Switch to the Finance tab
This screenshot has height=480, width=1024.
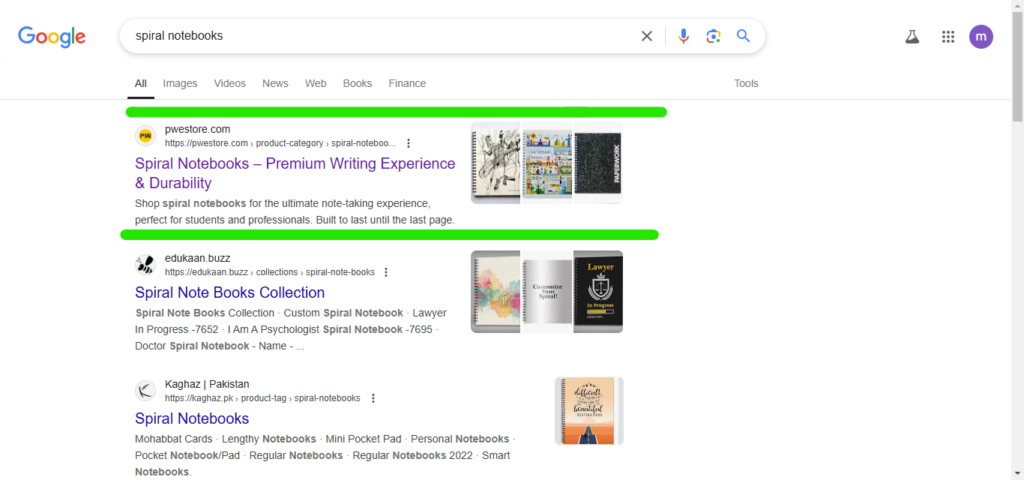pyautogui.click(x=407, y=84)
